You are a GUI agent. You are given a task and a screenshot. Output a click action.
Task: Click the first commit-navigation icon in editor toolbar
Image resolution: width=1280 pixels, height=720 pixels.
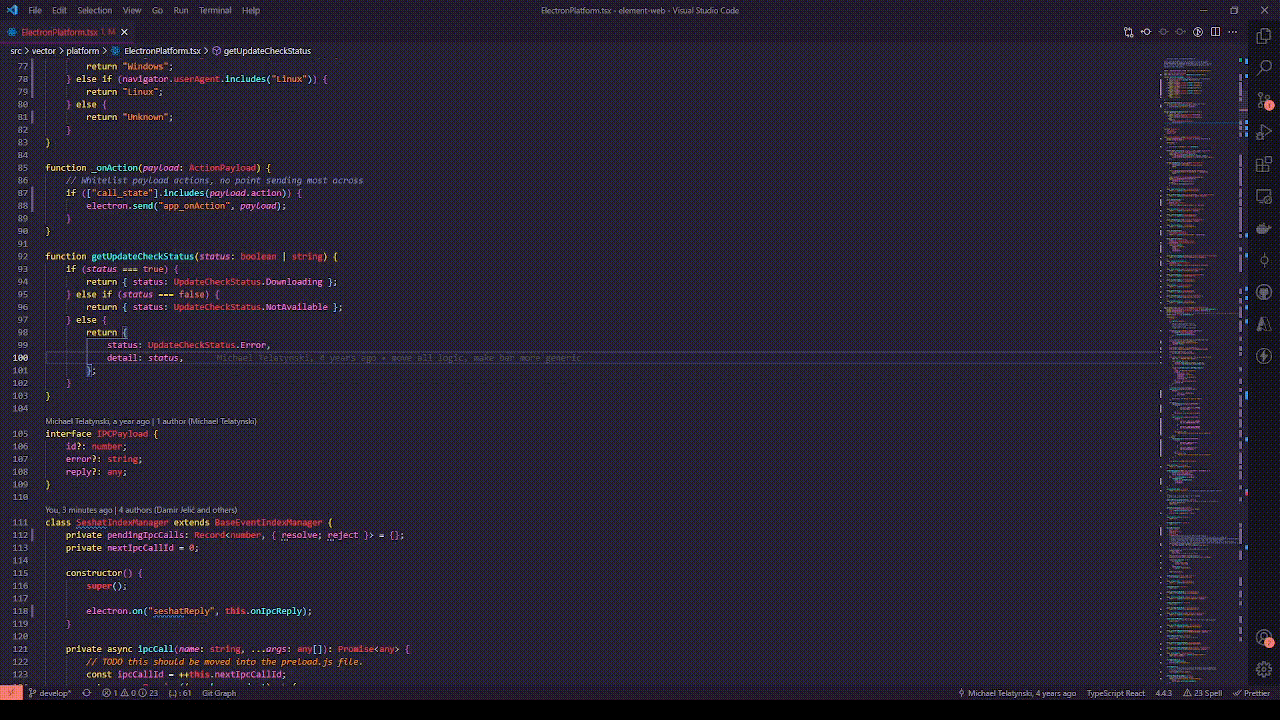pyautogui.click(x=1146, y=32)
